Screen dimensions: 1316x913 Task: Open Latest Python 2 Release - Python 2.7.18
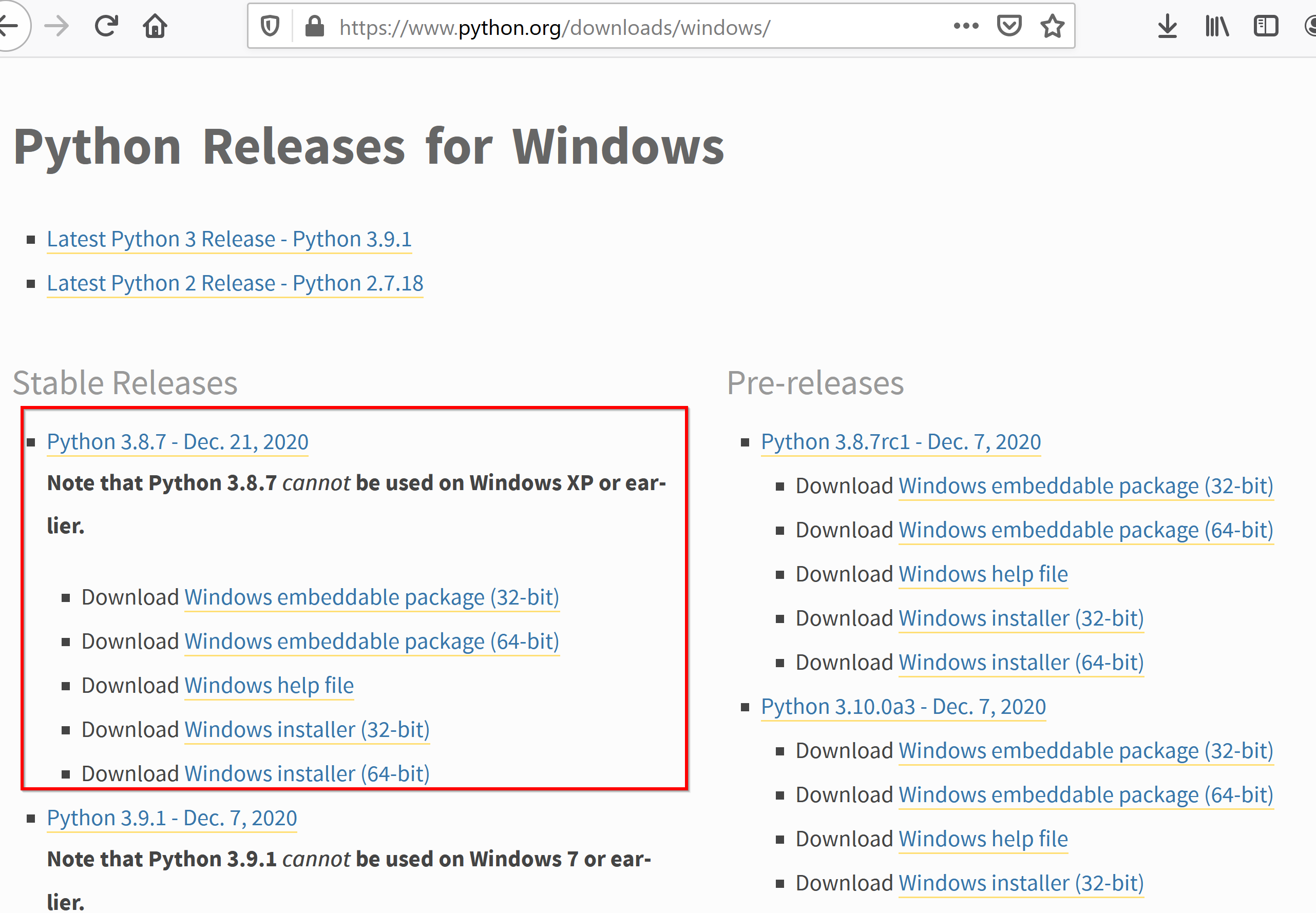coord(235,284)
